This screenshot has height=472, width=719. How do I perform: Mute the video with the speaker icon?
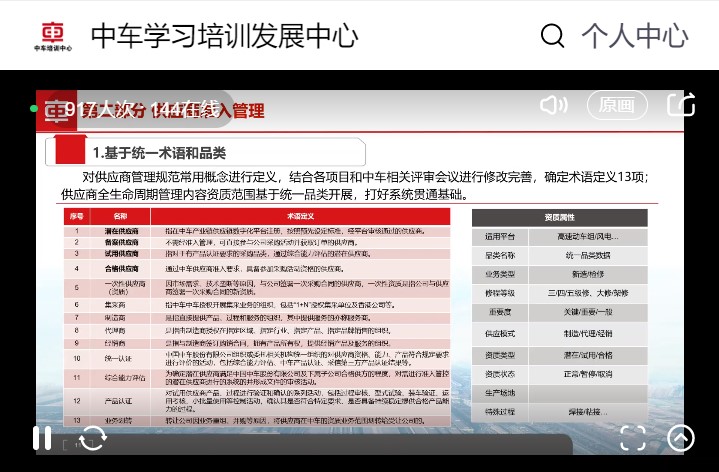(553, 105)
